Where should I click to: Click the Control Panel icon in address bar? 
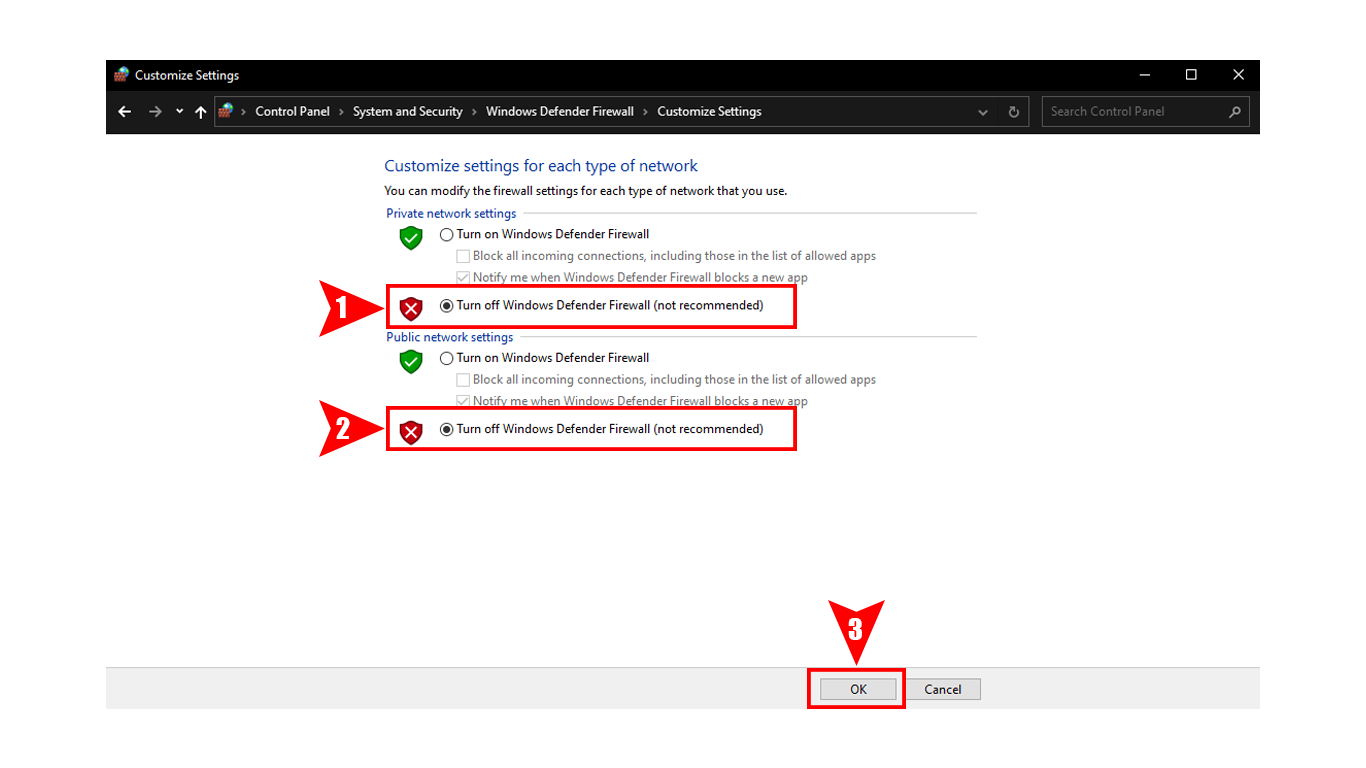point(226,111)
